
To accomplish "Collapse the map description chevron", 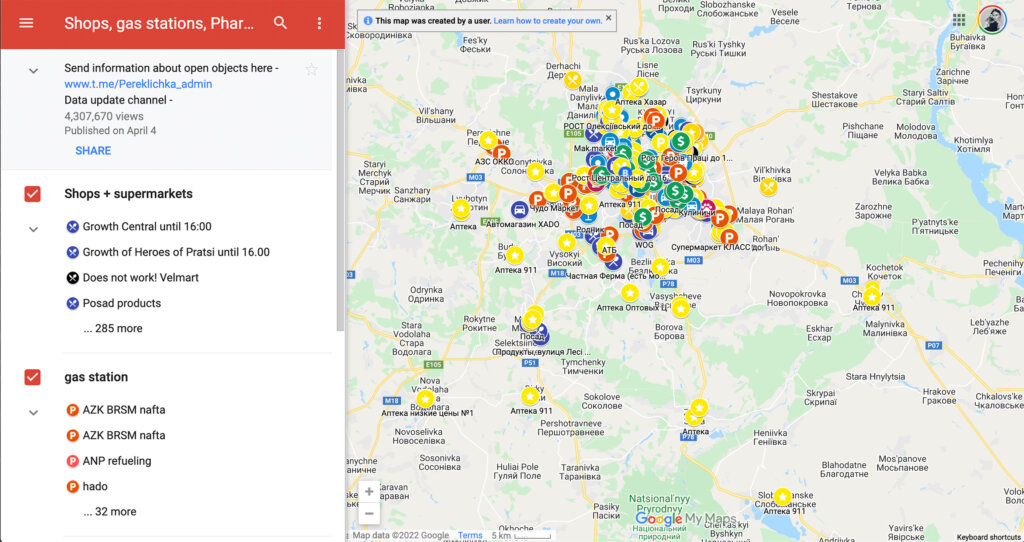I will pos(33,70).
